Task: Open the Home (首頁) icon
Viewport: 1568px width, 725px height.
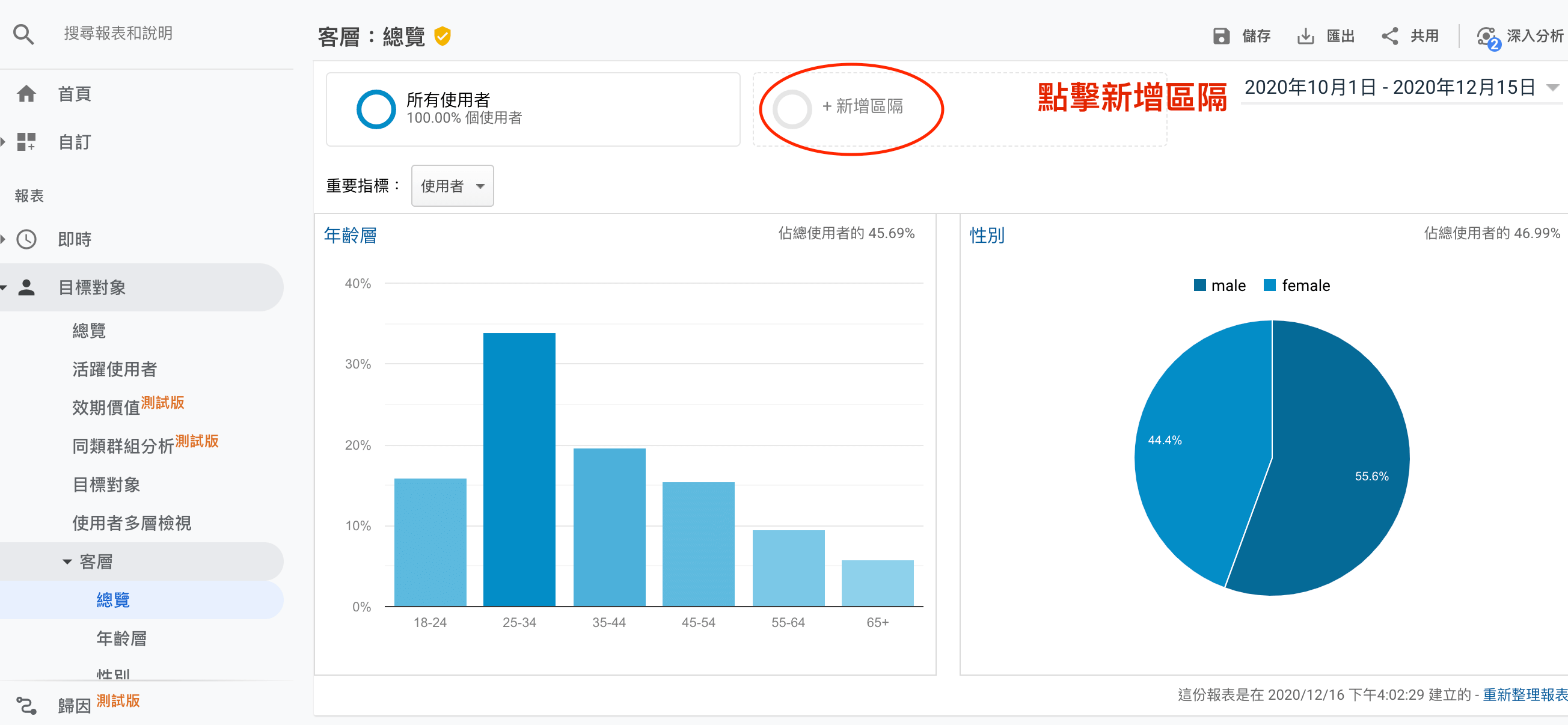Action: click(26, 94)
